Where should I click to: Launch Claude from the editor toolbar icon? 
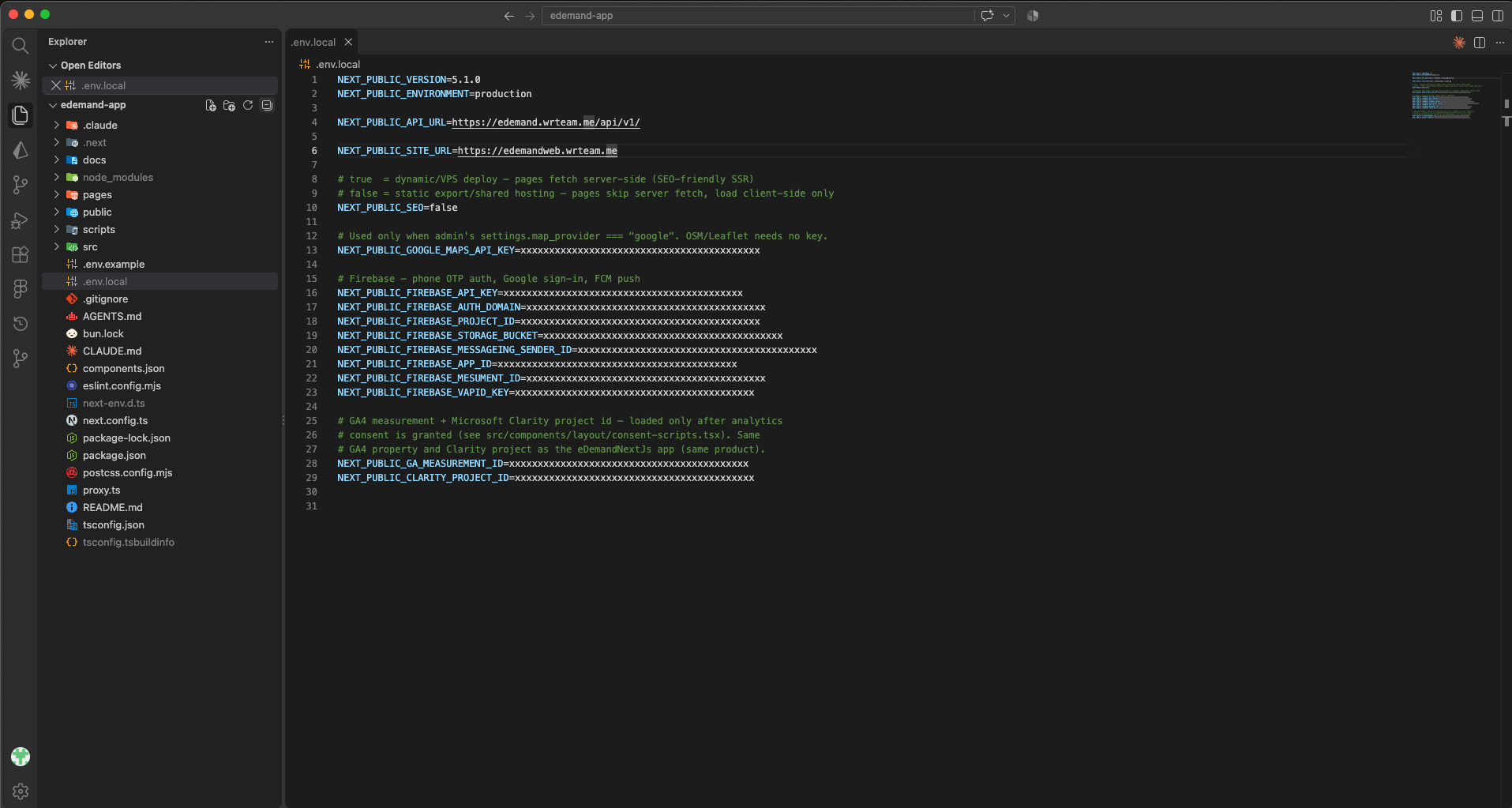1458,43
